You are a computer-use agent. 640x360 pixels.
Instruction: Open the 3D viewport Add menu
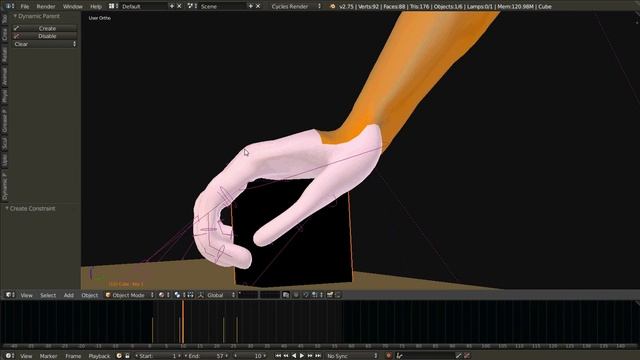click(69, 295)
